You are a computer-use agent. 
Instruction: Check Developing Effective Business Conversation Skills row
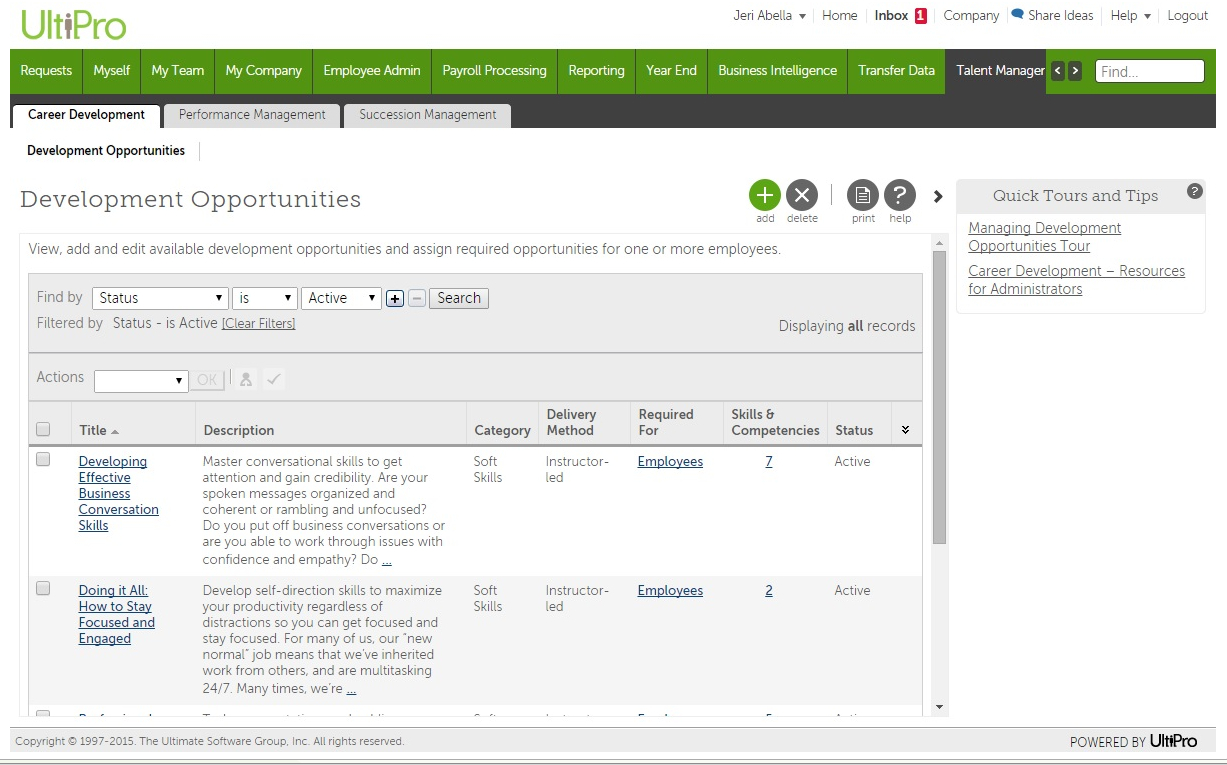click(43, 460)
